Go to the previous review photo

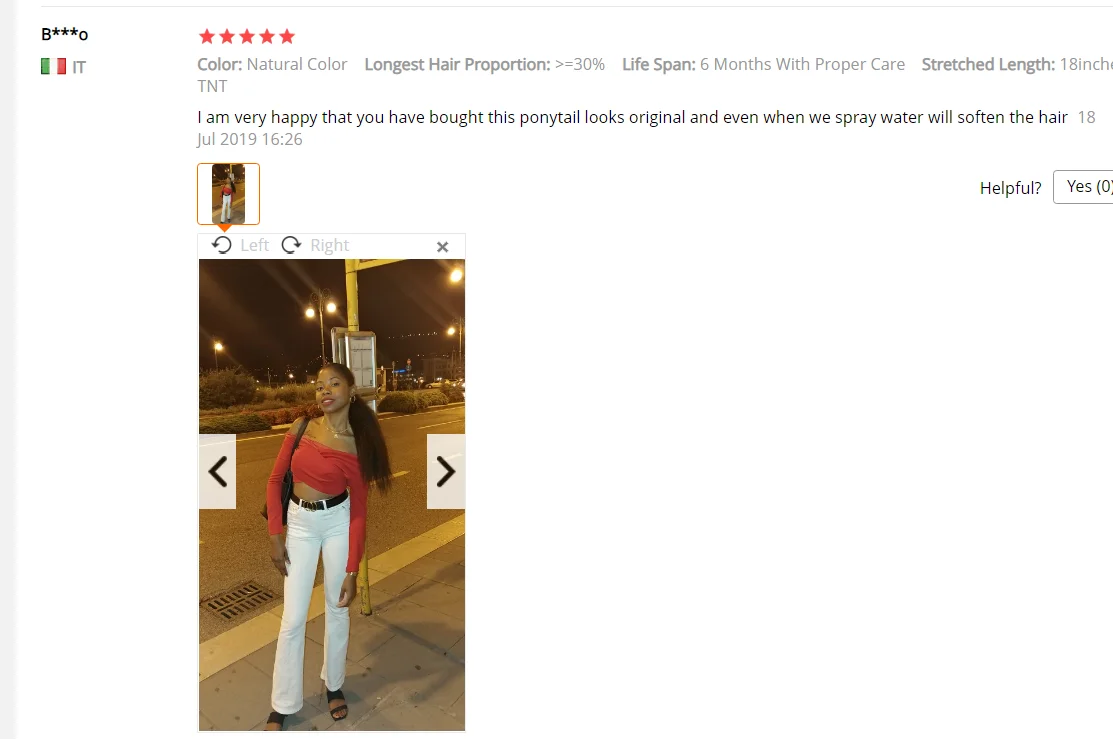[217, 471]
